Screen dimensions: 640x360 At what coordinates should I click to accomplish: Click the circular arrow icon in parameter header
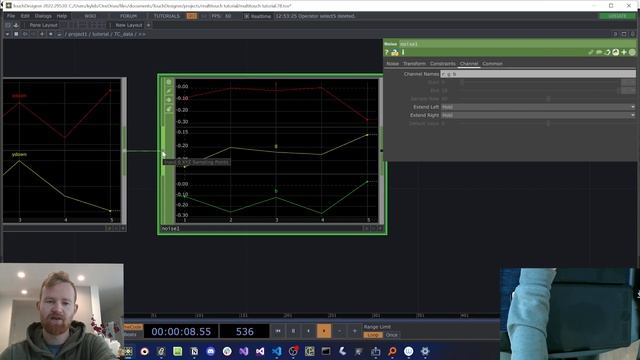pyautogui.click(x=607, y=52)
